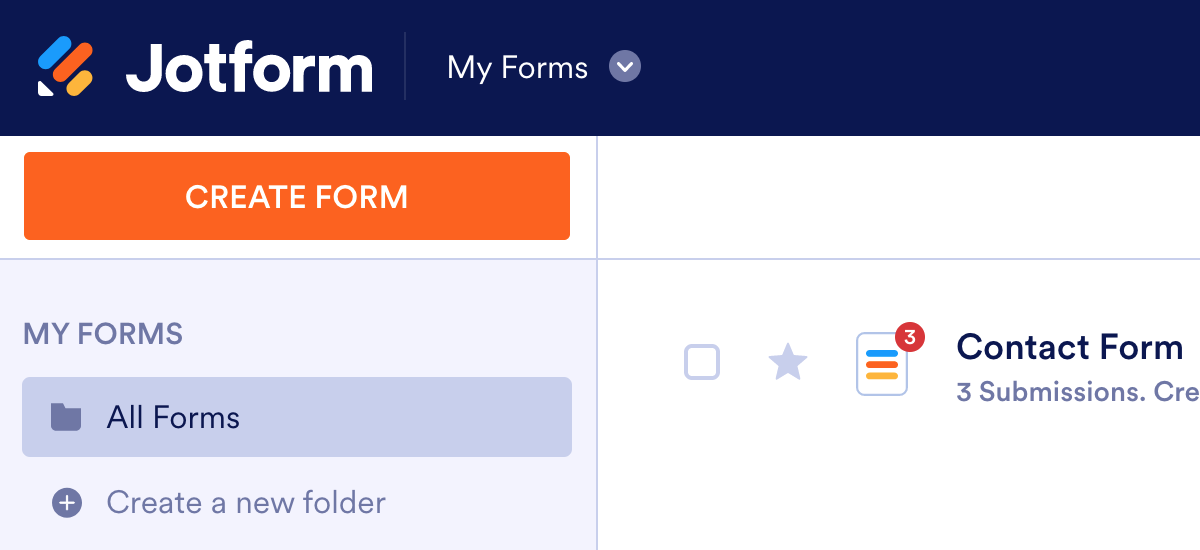Expand the chevron arrow beside My Forms
This screenshot has height=550, width=1200.
pos(625,68)
